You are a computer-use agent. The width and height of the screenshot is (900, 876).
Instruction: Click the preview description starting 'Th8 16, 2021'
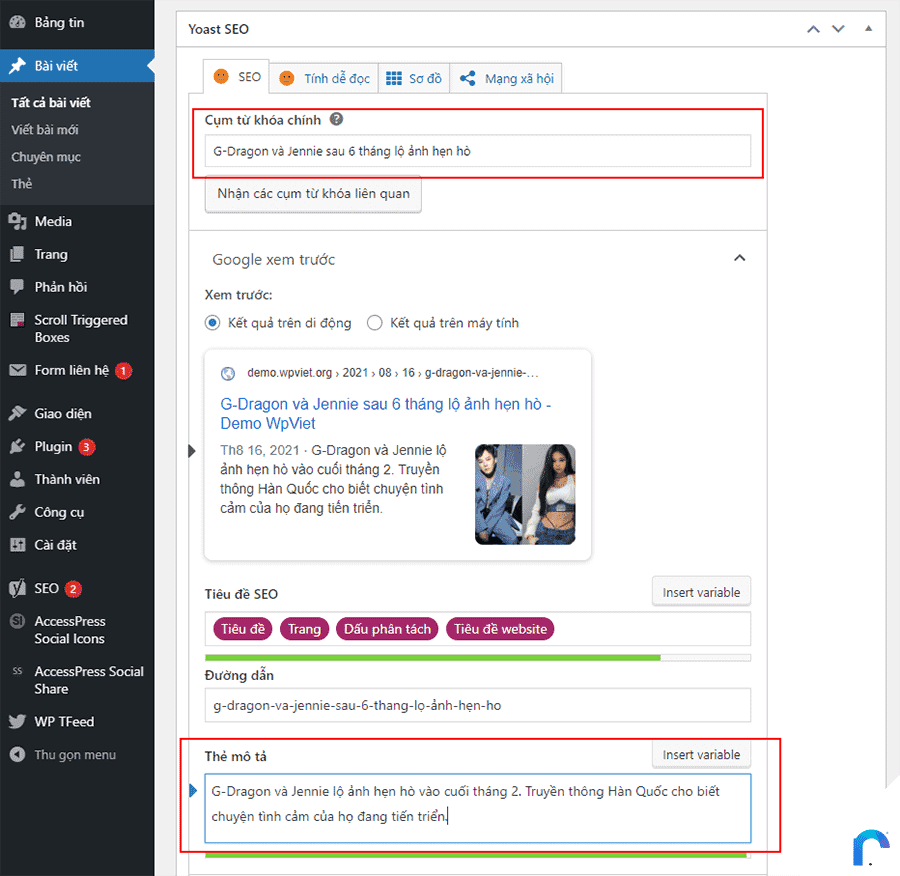(x=333, y=479)
